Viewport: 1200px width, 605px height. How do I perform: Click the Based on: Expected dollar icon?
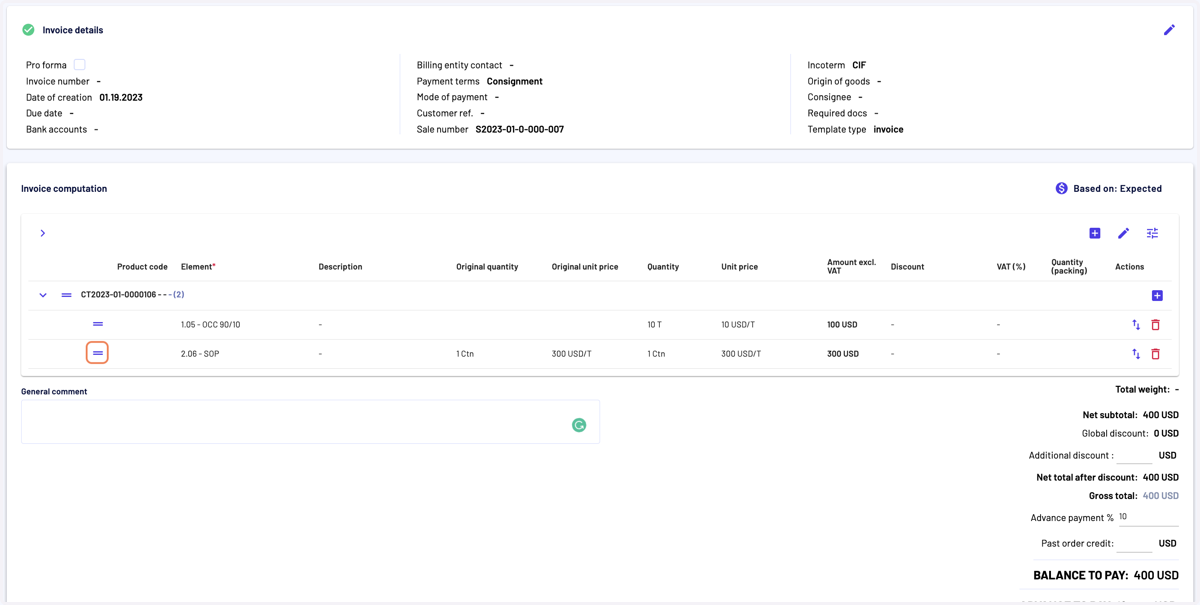tap(1061, 188)
